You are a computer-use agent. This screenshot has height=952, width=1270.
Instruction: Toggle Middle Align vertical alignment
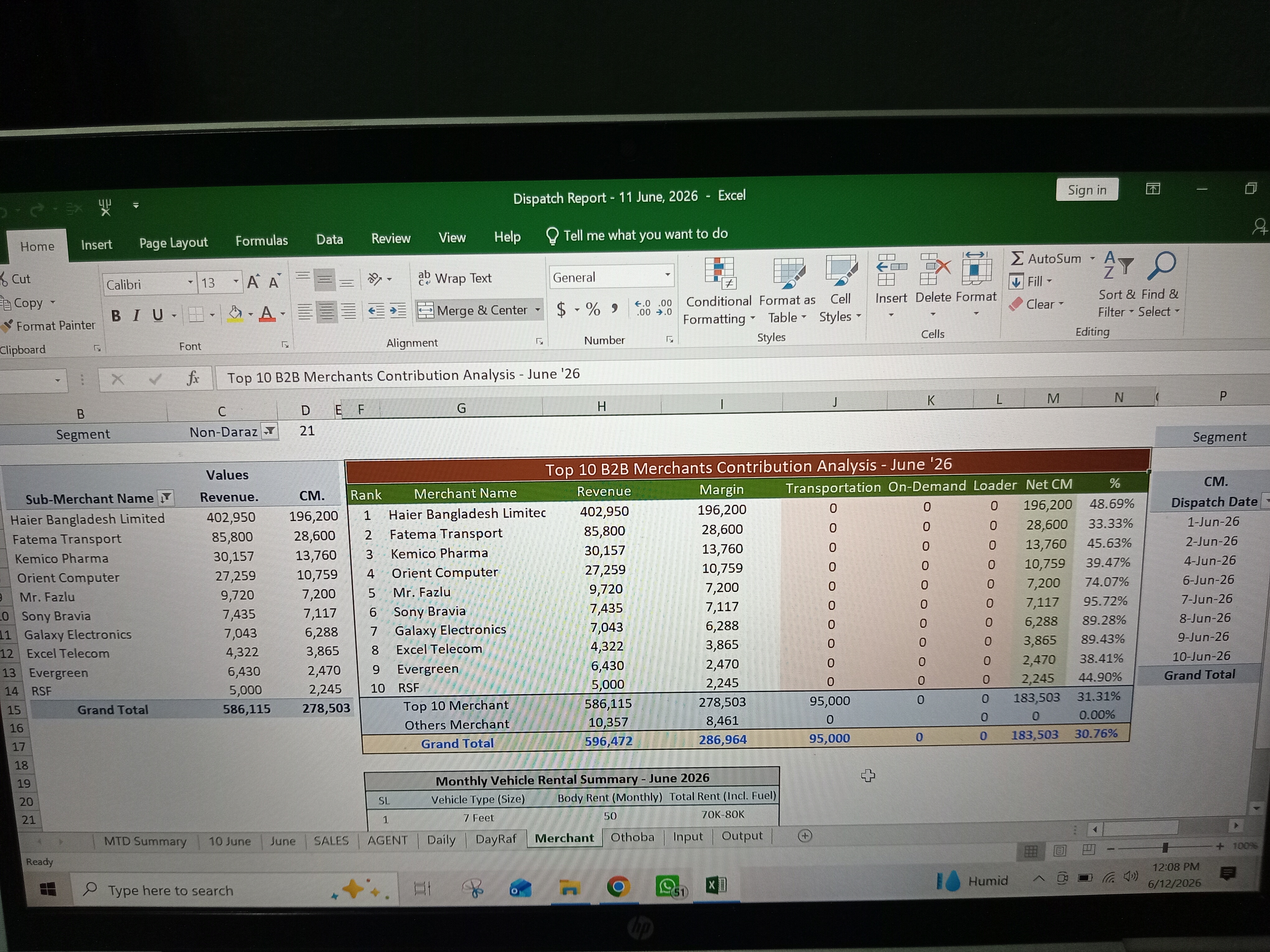(x=324, y=280)
